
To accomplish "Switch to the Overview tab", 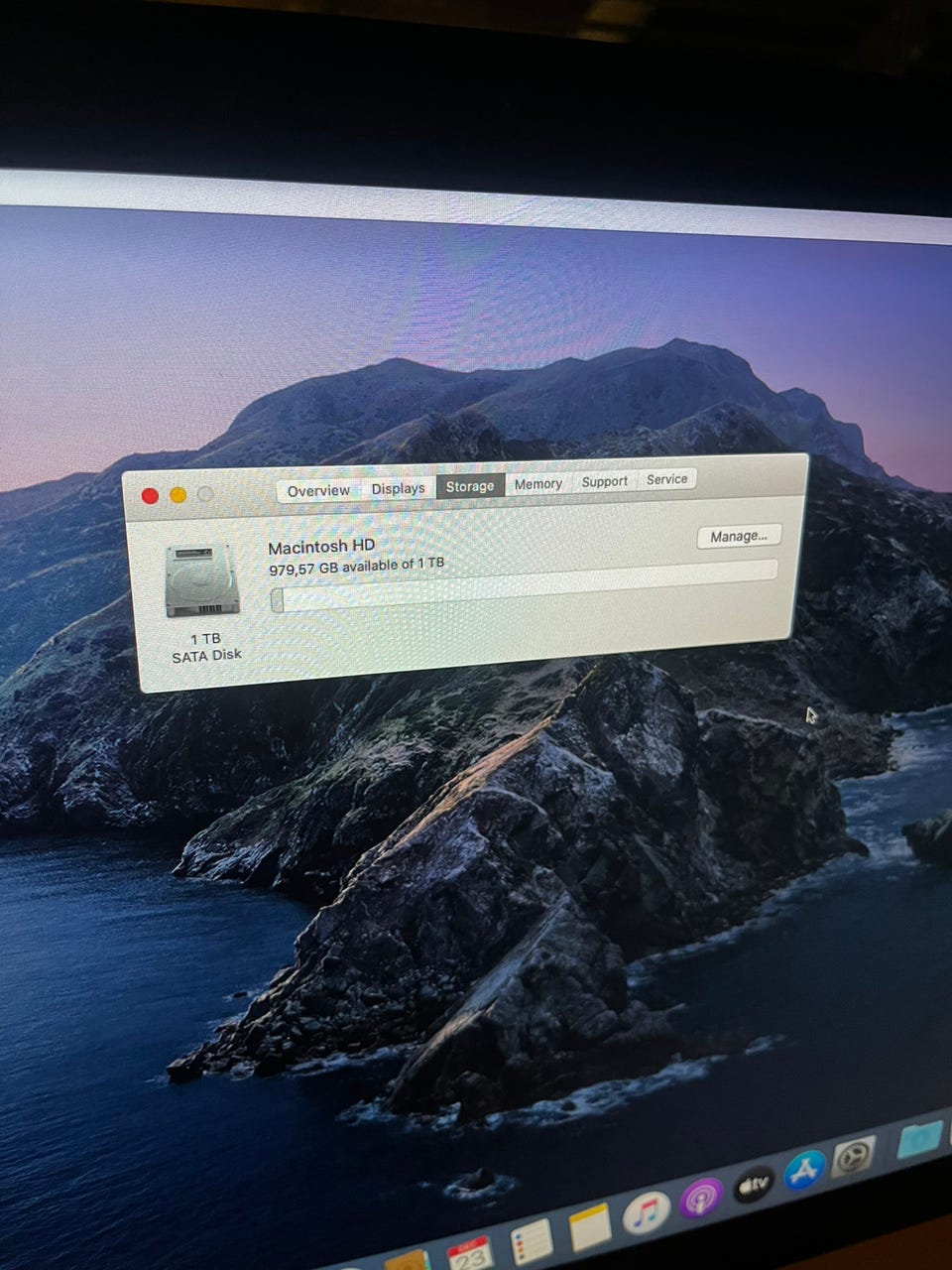I will coord(318,490).
